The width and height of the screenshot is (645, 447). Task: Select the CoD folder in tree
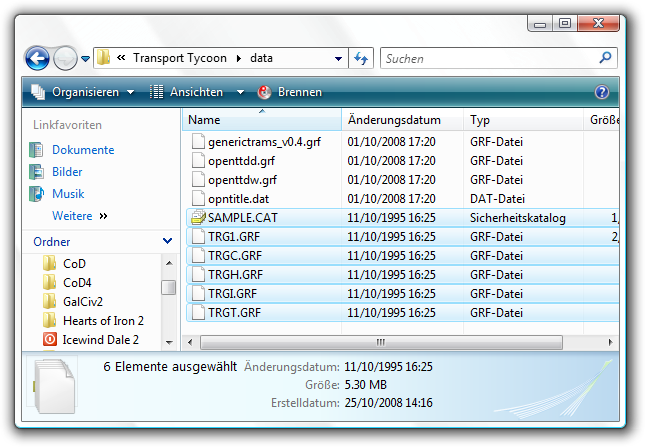(x=74, y=264)
